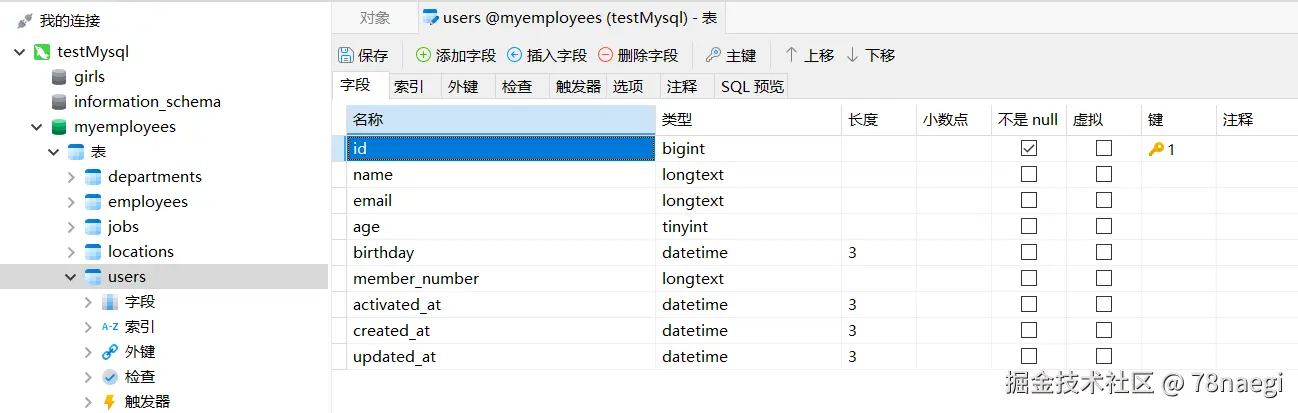This screenshot has width=1298, height=413.
Task: Save the table with 保存 button
Action: coord(363,55)
